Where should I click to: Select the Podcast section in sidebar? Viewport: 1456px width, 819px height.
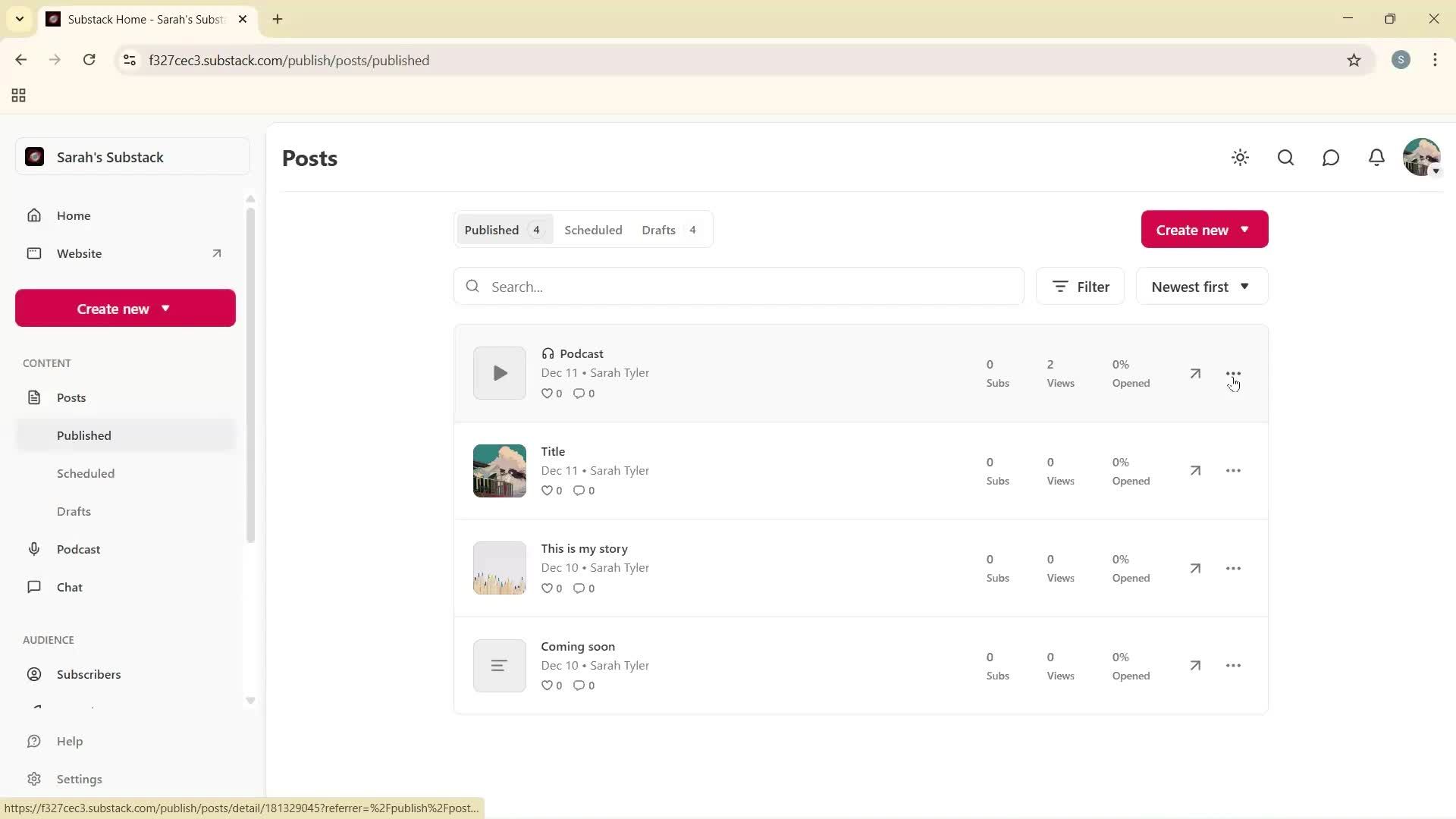(78, 548)
